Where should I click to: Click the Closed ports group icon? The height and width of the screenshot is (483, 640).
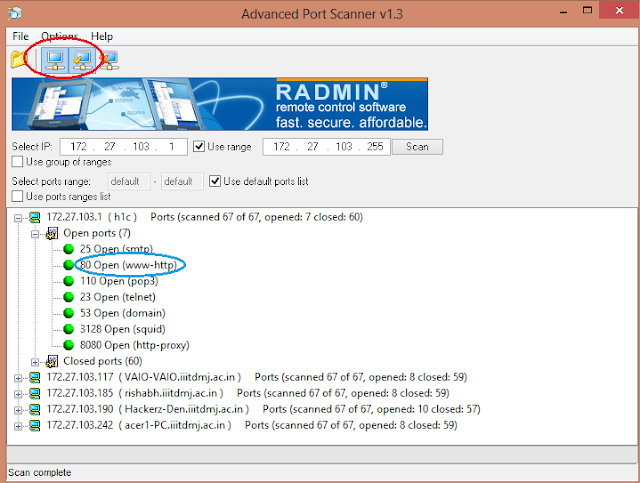coord(52,362)
